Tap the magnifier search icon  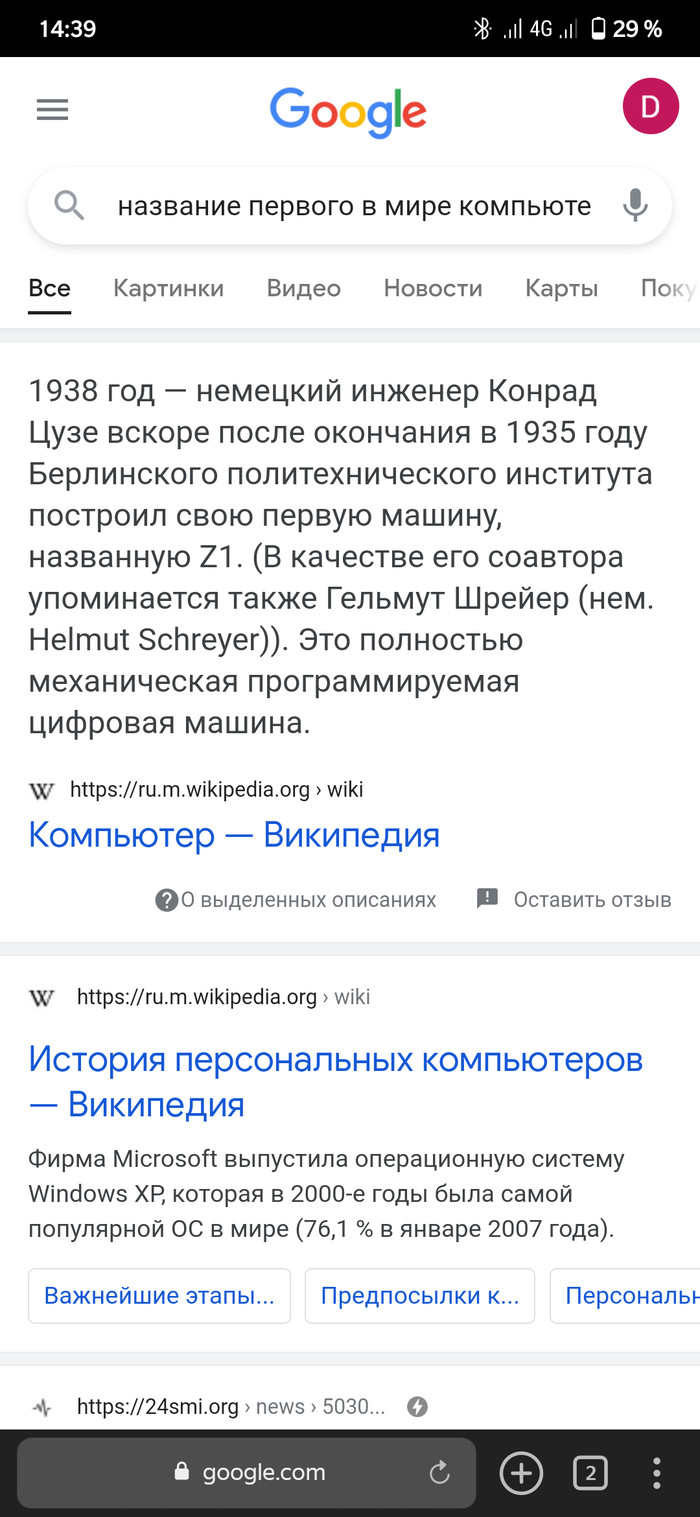coord(69,206)
